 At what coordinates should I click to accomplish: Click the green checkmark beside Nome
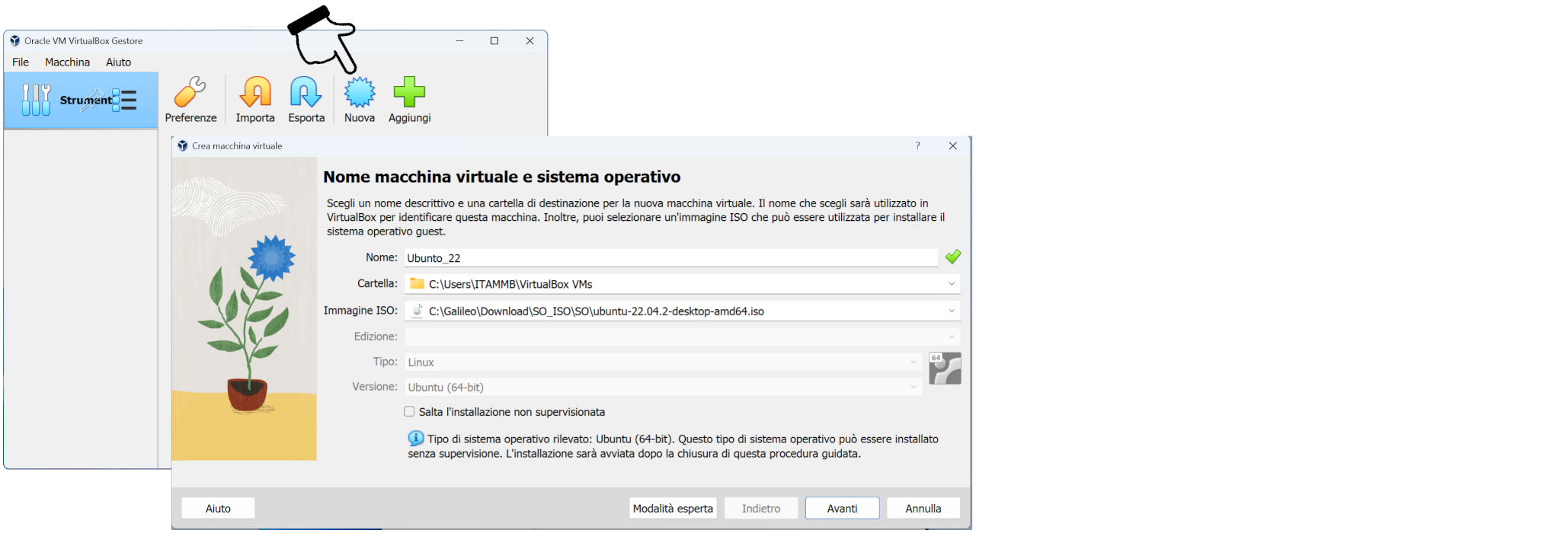click(952, 257)
